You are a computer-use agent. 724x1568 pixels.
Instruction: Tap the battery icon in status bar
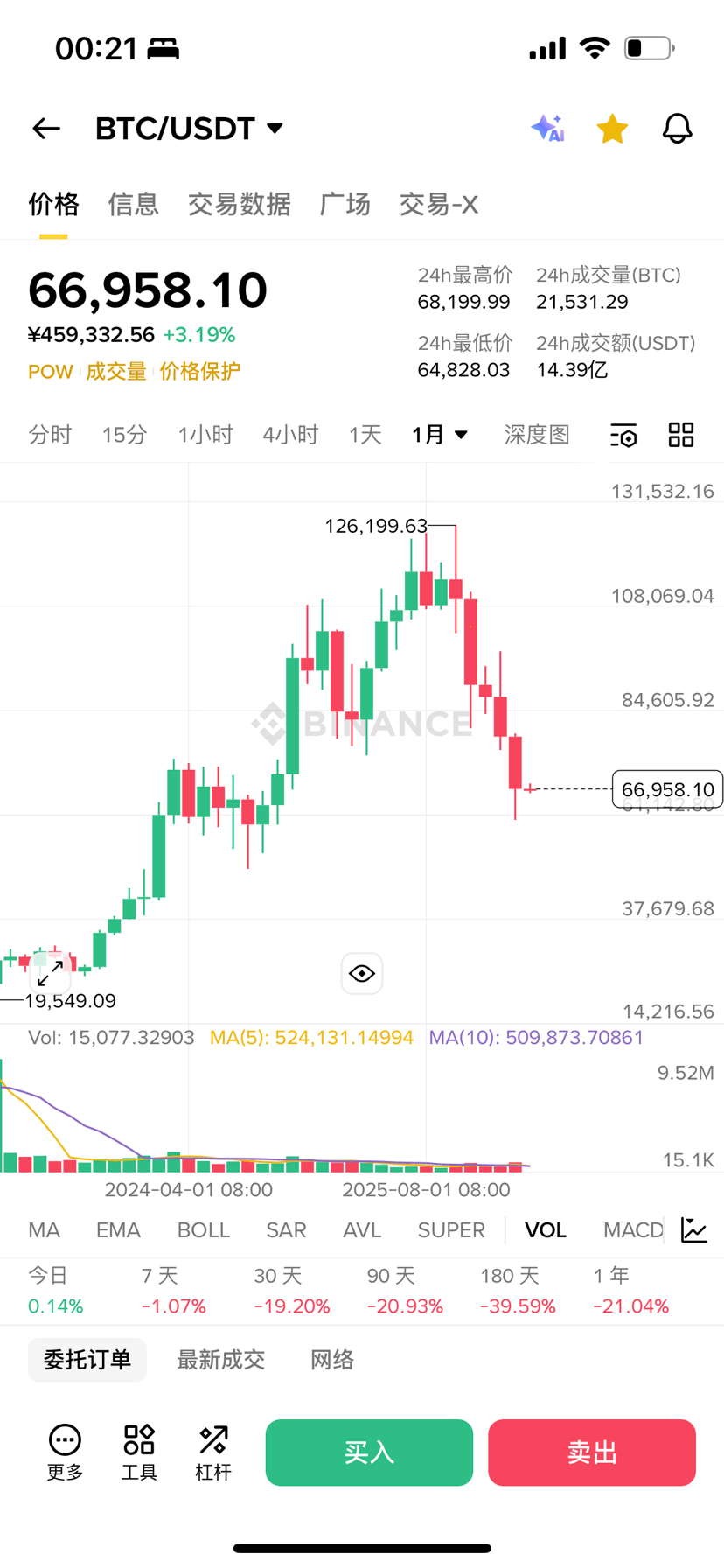(649, 48)
